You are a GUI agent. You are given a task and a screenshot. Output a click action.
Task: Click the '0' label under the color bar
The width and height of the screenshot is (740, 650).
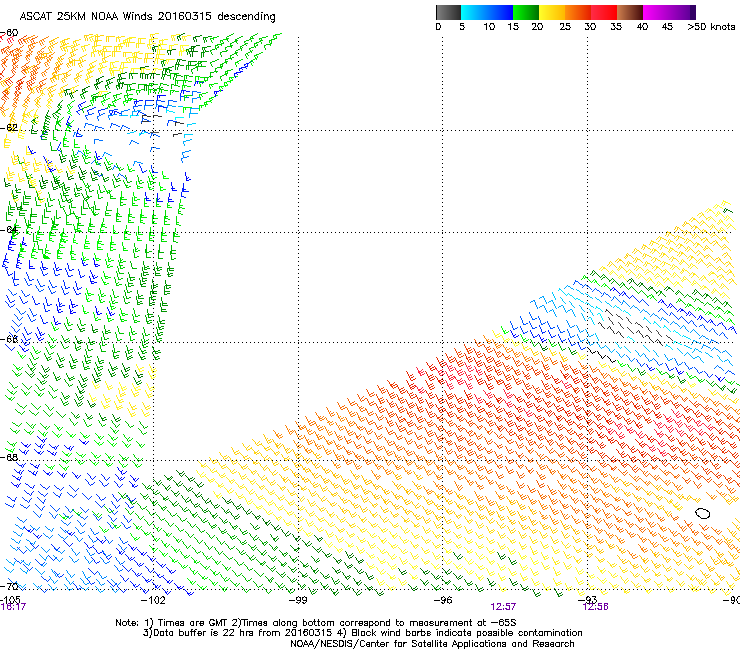[438, 27]
